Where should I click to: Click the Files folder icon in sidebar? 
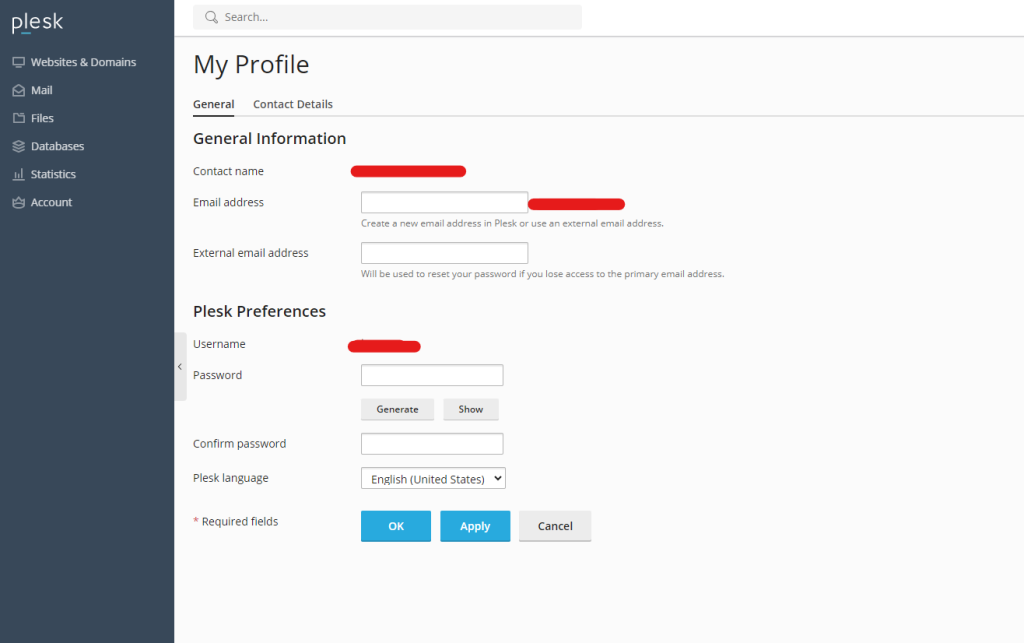18,118
